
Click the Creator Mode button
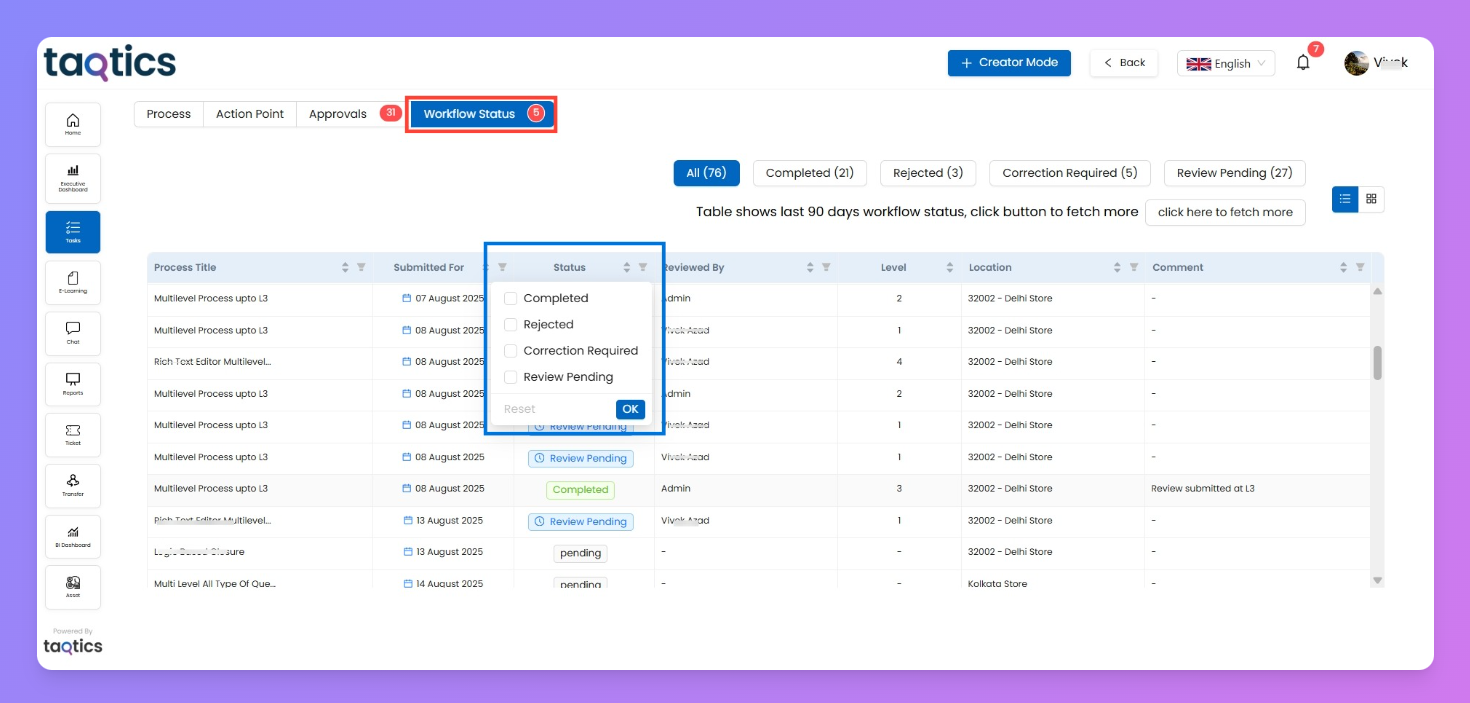tap(1009, 63)
